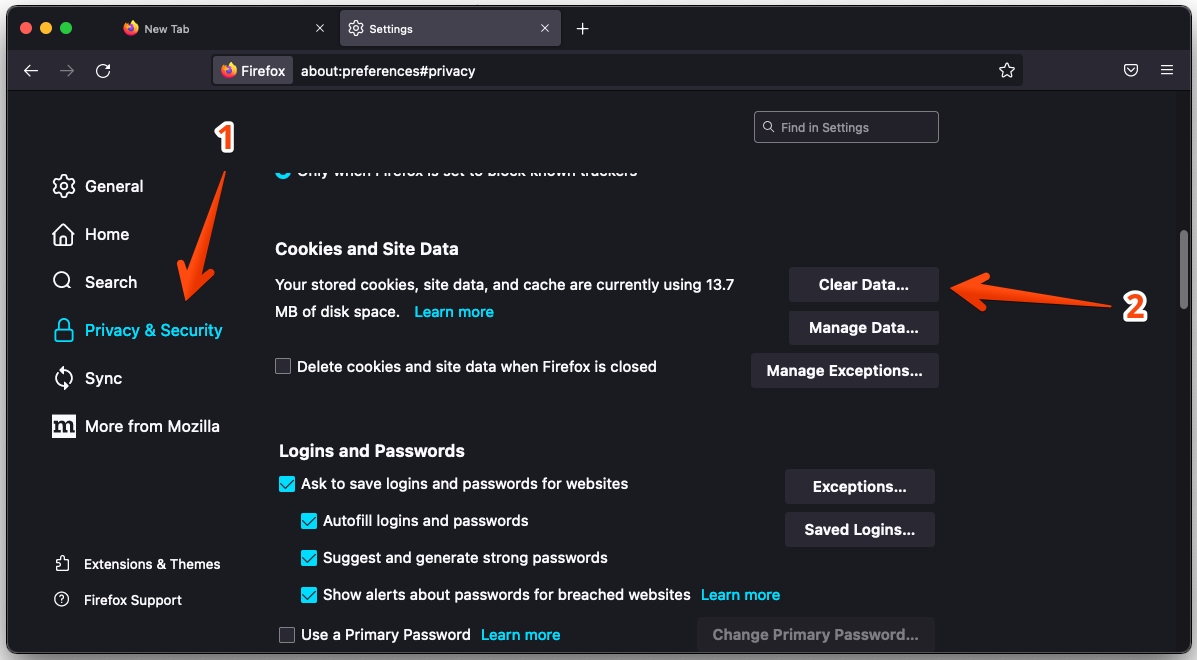Open a new tab with plus icon
This screenshot has height=660, width=1197.
pos(583,29)
